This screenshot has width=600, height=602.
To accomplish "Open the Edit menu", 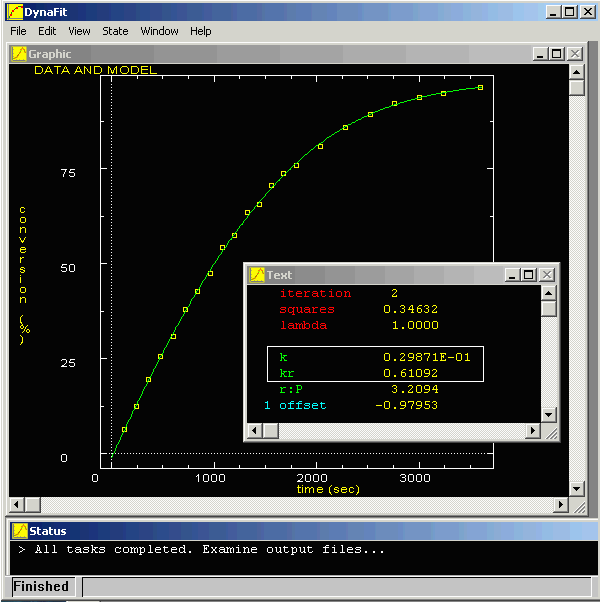I will tap(47, 31).
